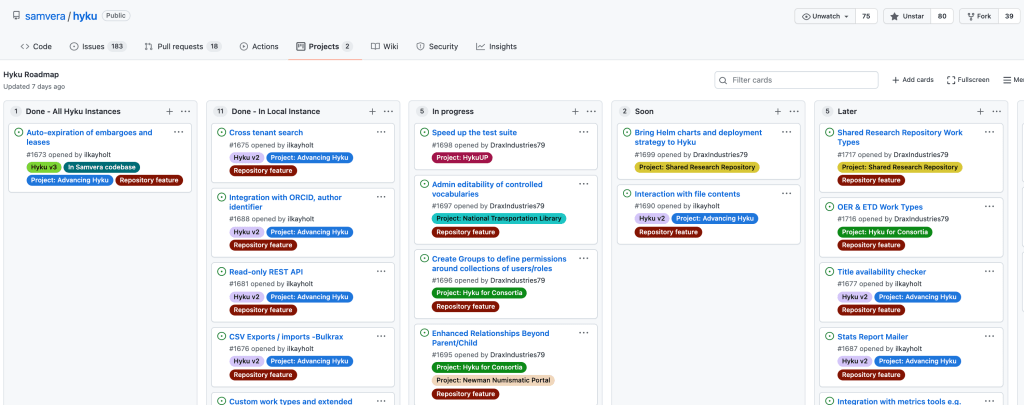Click the star icon to unstar the repository
The image size is (1024, 405).
(x=892, y=17)
